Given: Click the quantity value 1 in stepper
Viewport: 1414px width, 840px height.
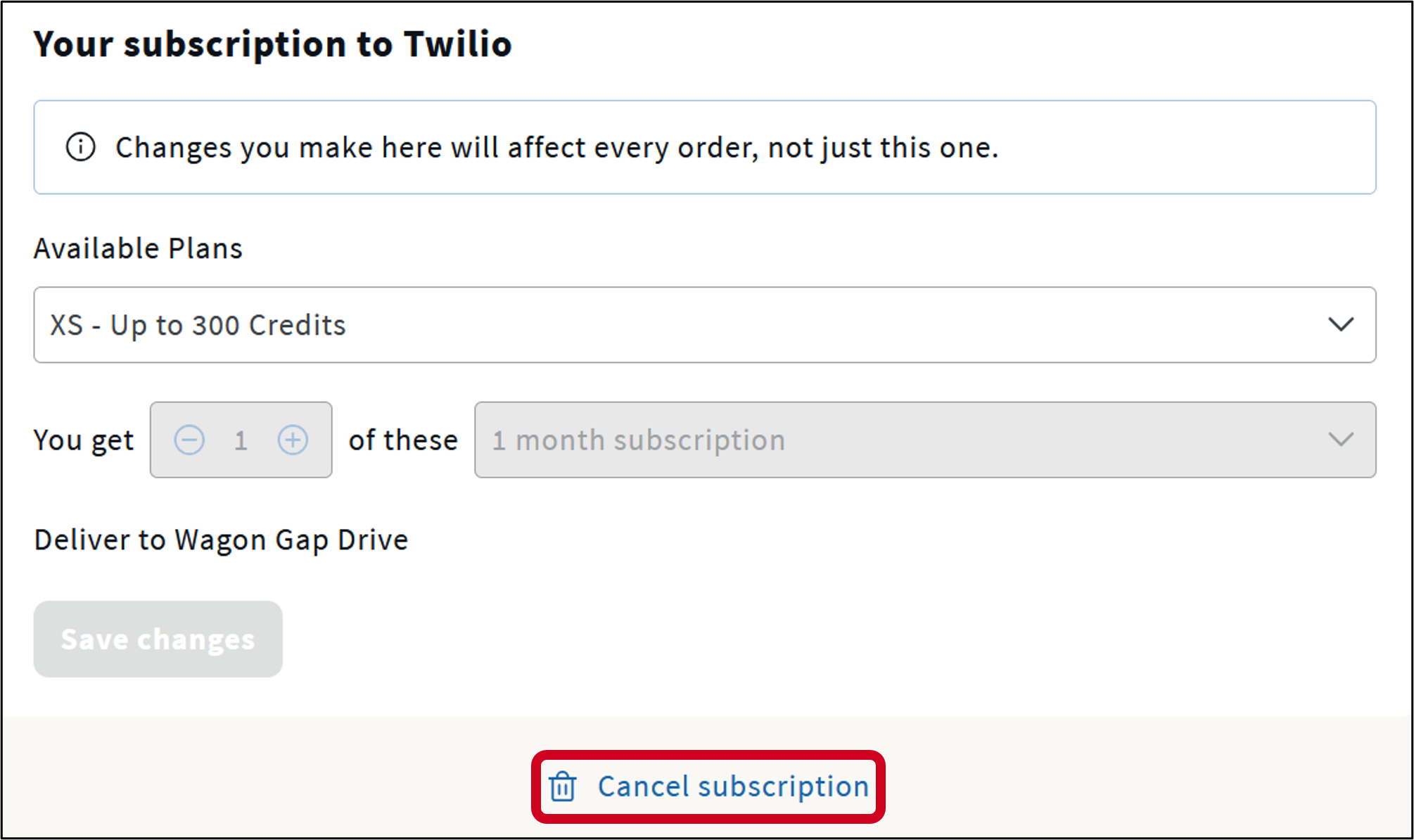Looking at the screenshot, I should (x=241, y=440).
